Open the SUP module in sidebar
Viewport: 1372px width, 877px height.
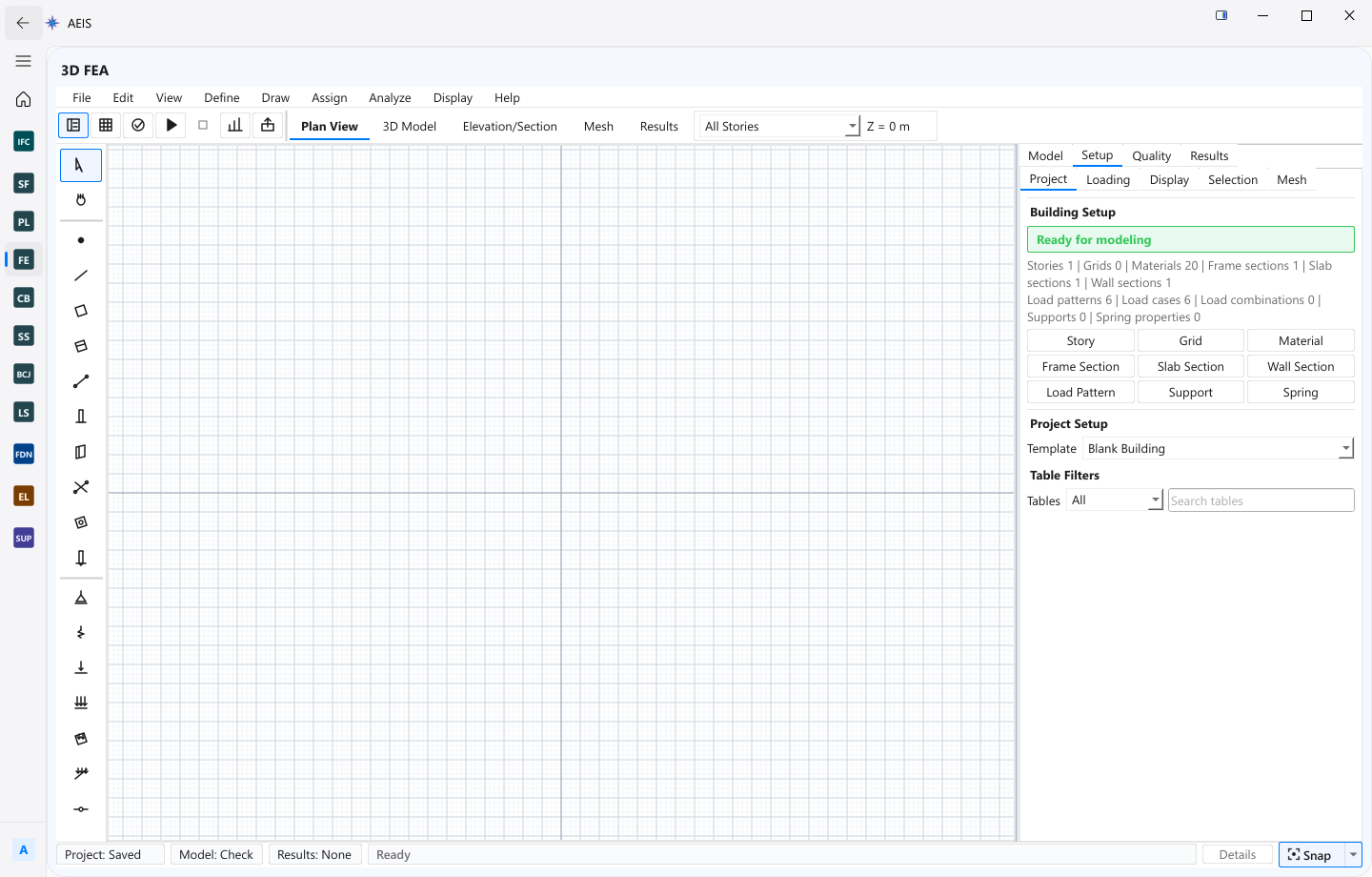click(24, 538)
